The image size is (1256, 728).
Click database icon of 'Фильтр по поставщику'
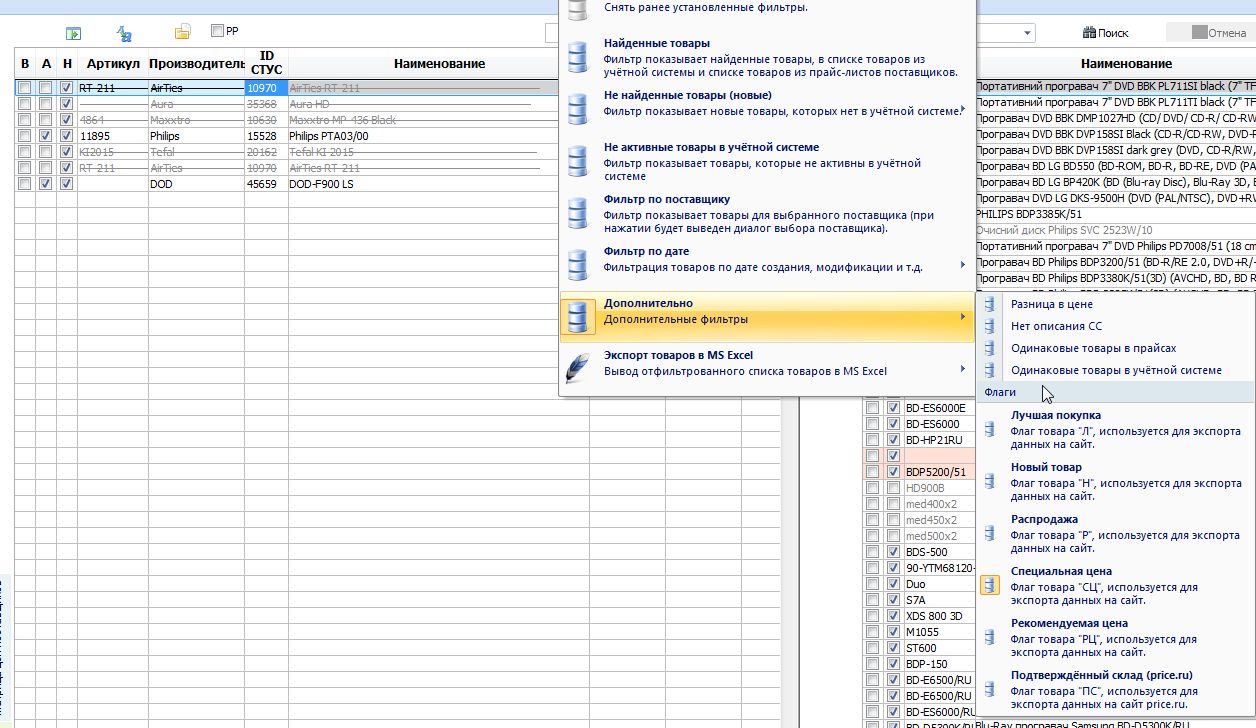(577, 213)
